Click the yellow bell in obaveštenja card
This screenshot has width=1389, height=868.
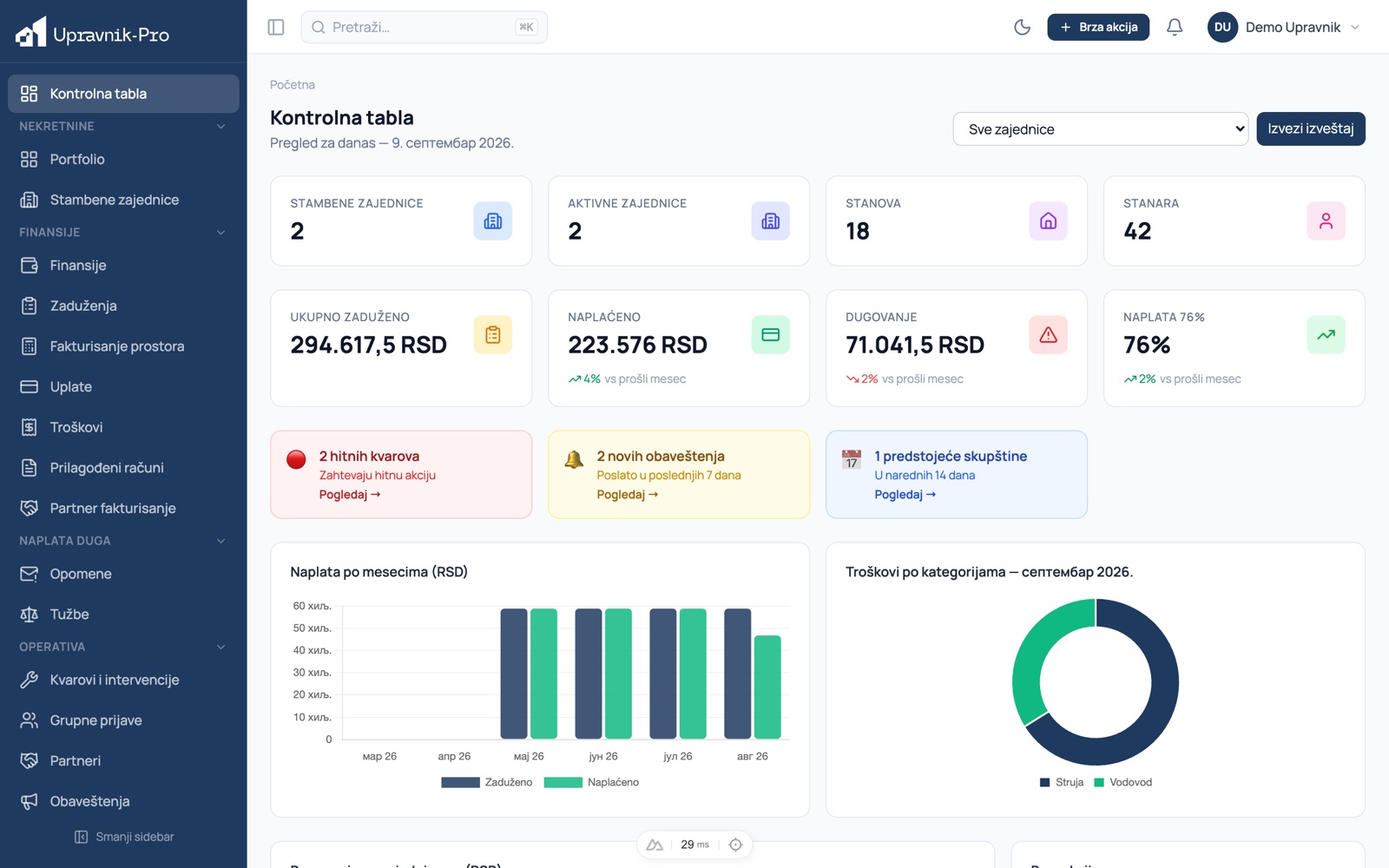[574, 459]
